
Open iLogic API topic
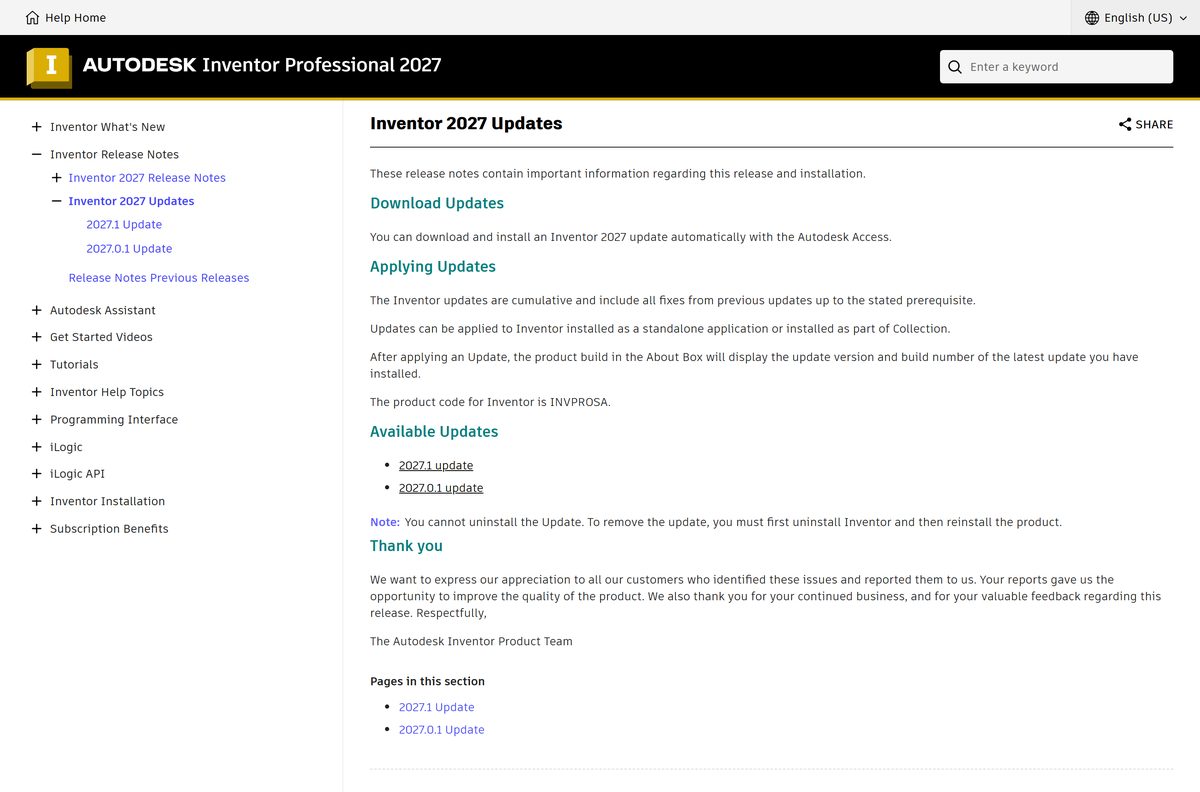click(x=77, y=474)
